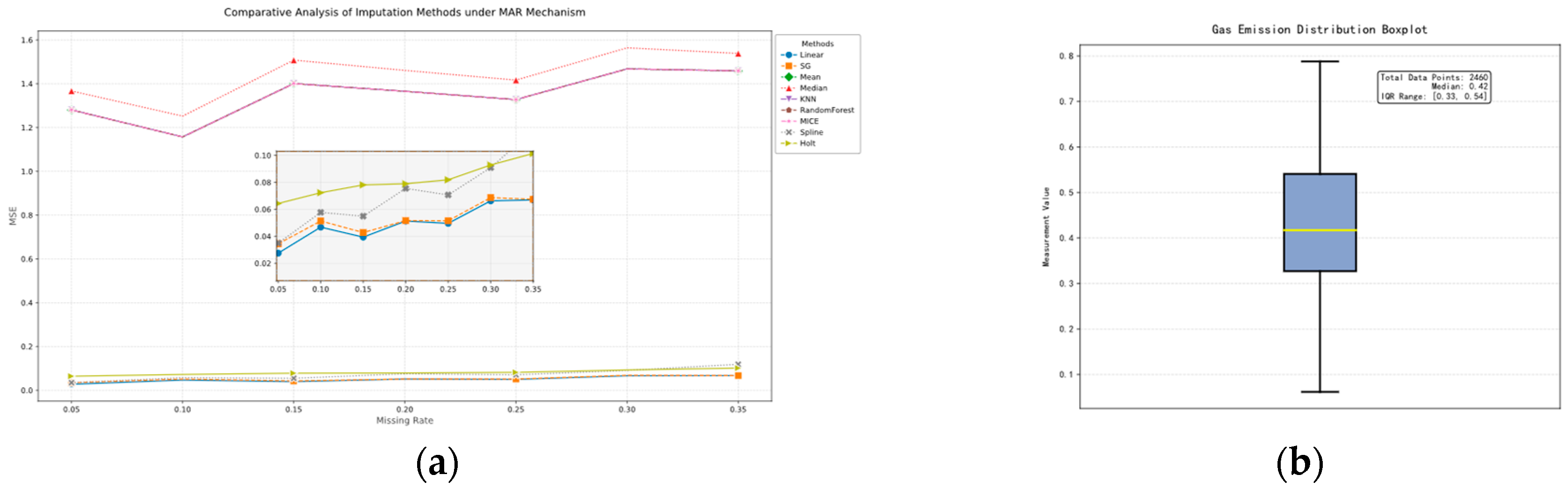The width and height of the screenshot is (1568, 496).
Task: Click the "0.06" tick on the inset plot
Action: [x=263, y=209]
